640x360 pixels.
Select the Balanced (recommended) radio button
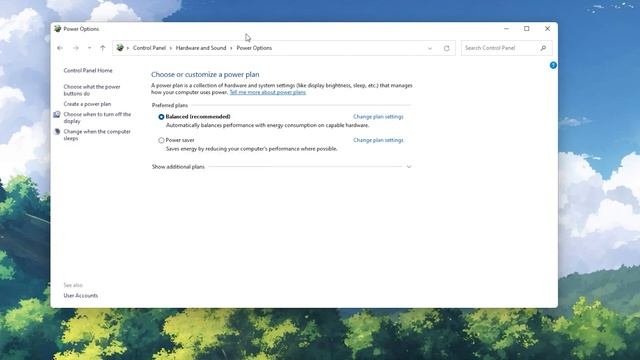(161, 117)
